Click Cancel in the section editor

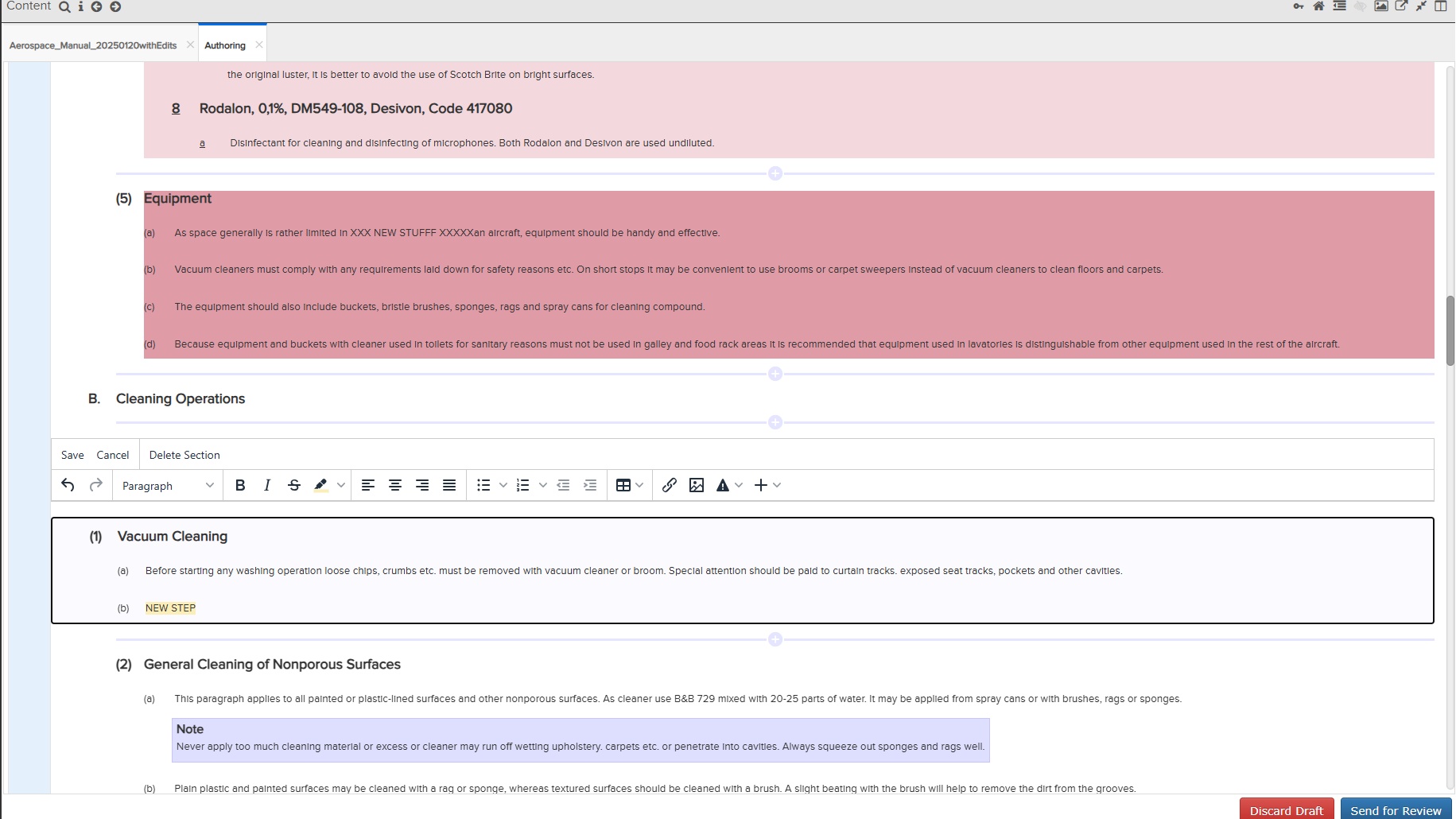tap(113, 455)
